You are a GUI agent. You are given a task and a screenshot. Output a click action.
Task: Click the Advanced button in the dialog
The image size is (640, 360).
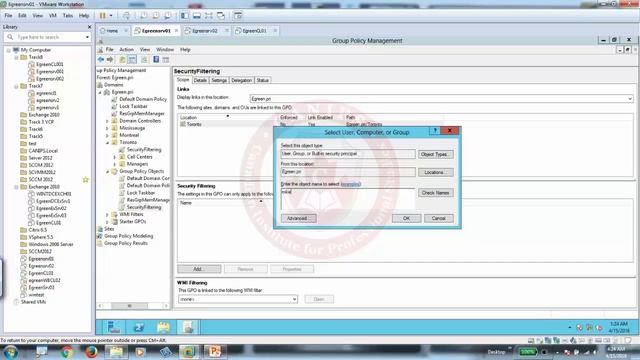coord(298,218)
